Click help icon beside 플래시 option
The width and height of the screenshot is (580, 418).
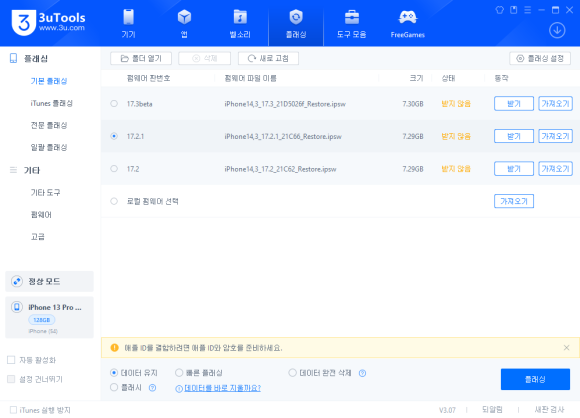(152, 388)
